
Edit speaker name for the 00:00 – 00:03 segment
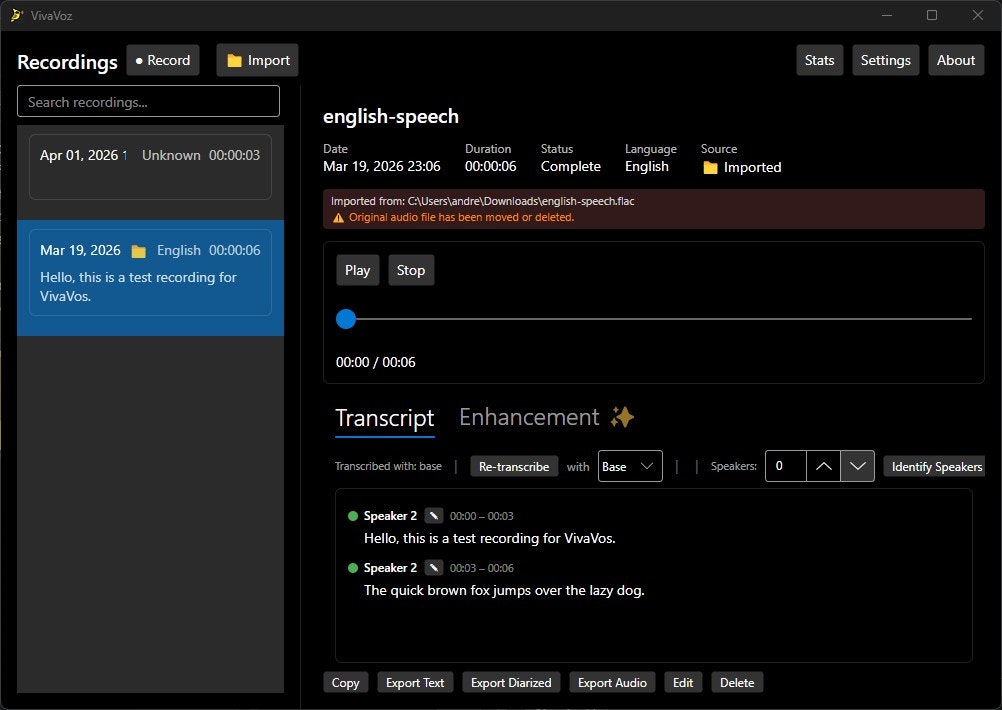pyautogui.click(x=433, y=516)
